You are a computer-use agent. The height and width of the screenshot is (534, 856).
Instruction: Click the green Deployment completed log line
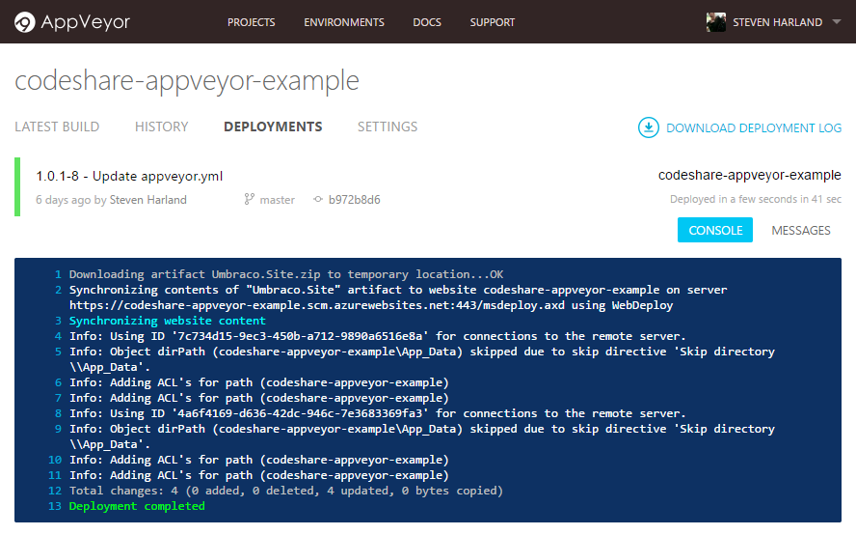tap(136, 506)
